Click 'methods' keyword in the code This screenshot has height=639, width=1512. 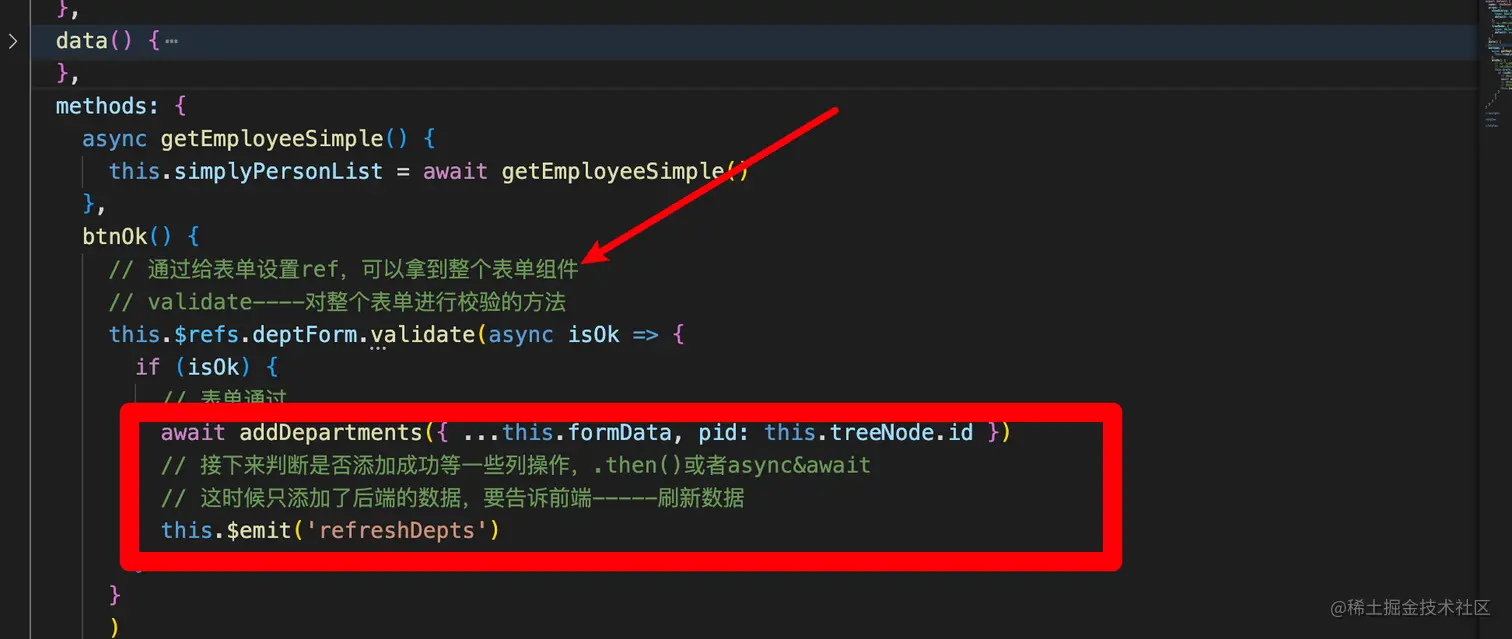(x=102, y=105)
